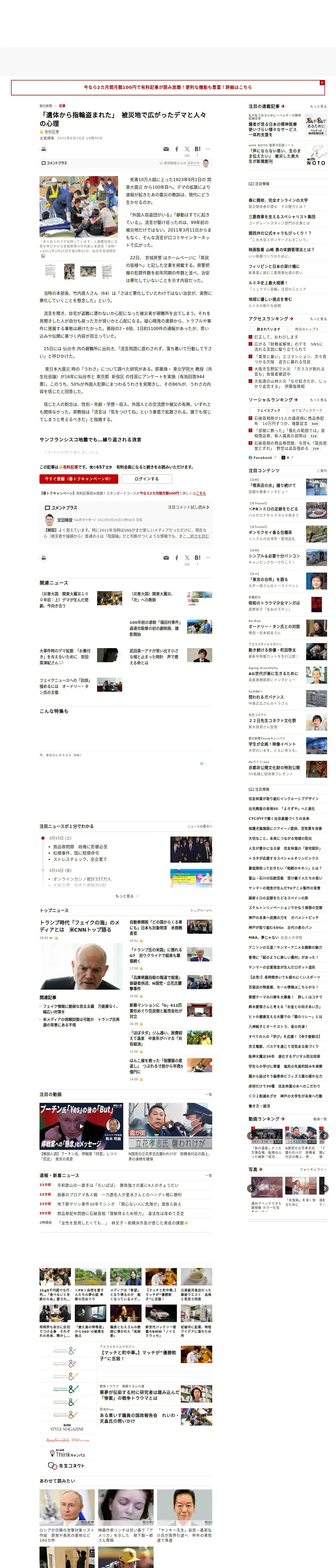This screenshot has height=1568, width=336.
Task: Switch to 昨日のトップ5 tab
Action: [307, 329]
